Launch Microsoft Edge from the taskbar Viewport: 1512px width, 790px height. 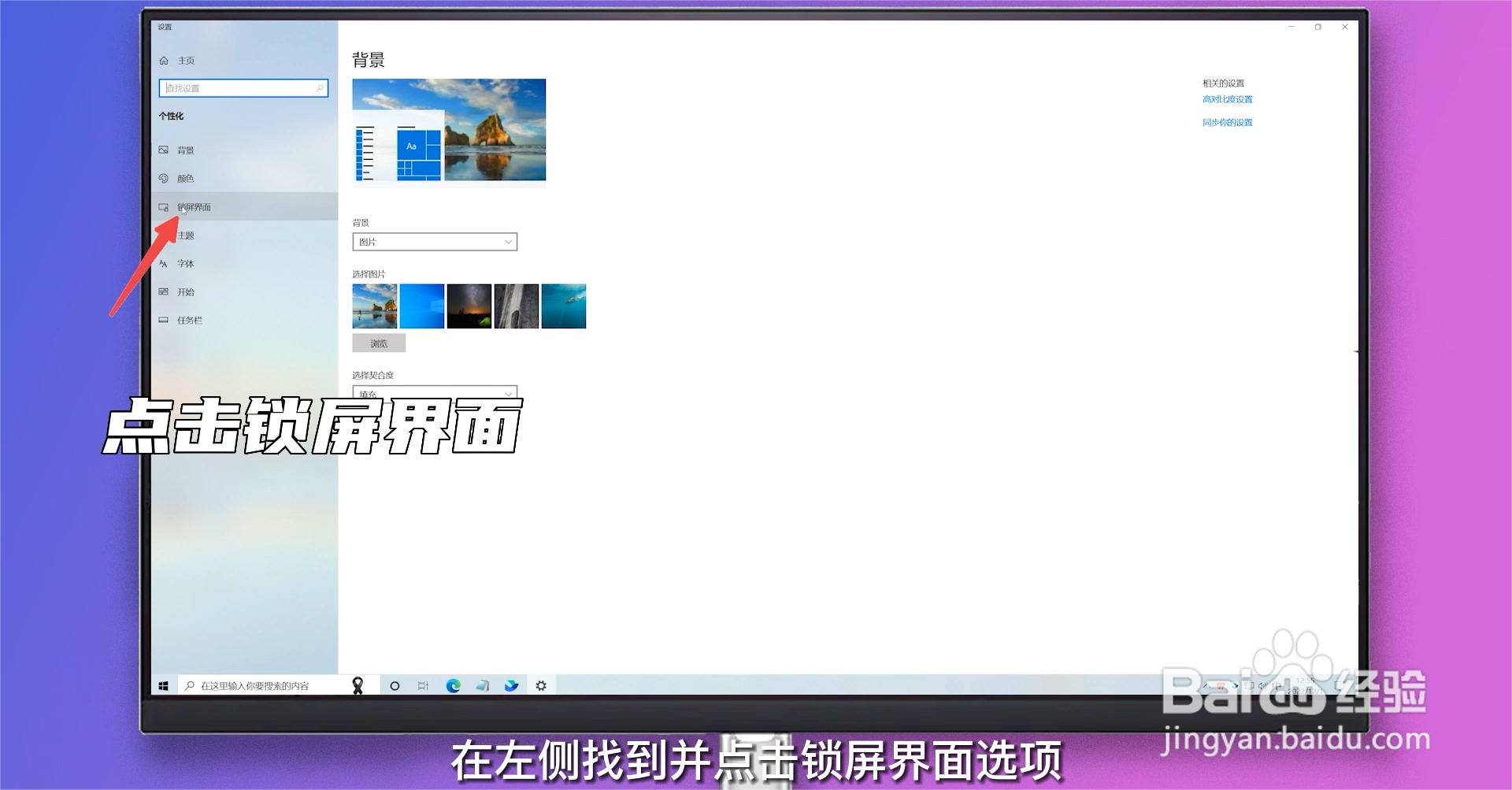pyautogui.click(x=453, y=686)
